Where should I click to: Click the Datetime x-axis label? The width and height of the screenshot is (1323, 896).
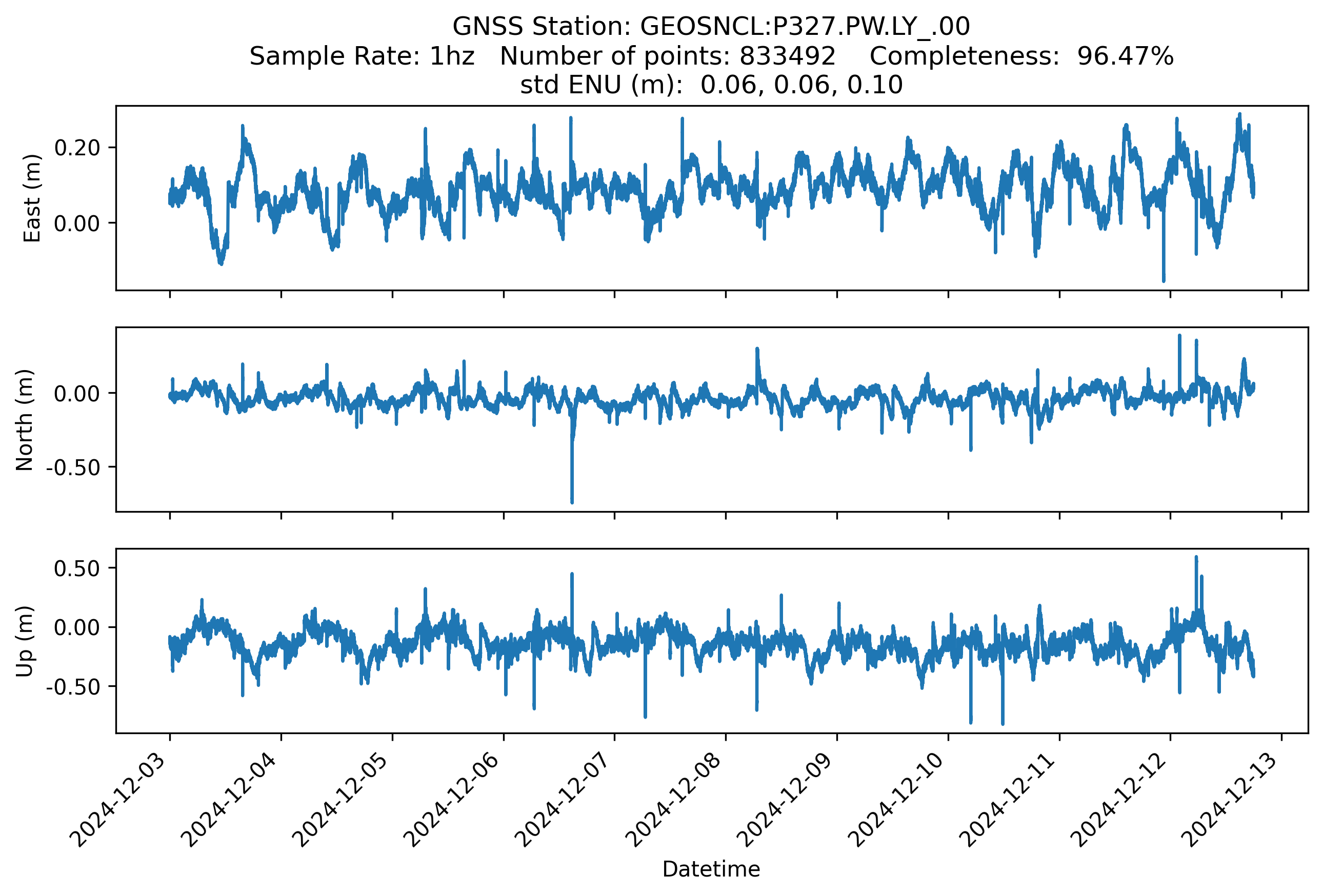[711, 869]
